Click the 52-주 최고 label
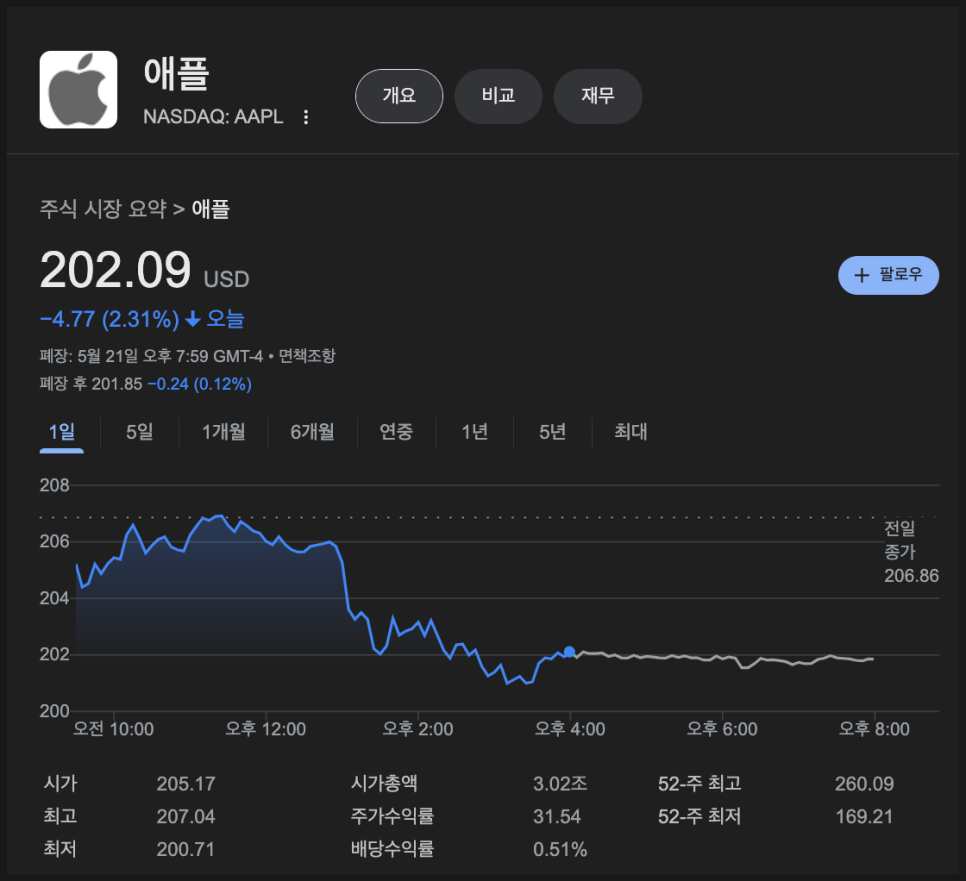Screen dimensions: 966x881 [x=699, y=784]
